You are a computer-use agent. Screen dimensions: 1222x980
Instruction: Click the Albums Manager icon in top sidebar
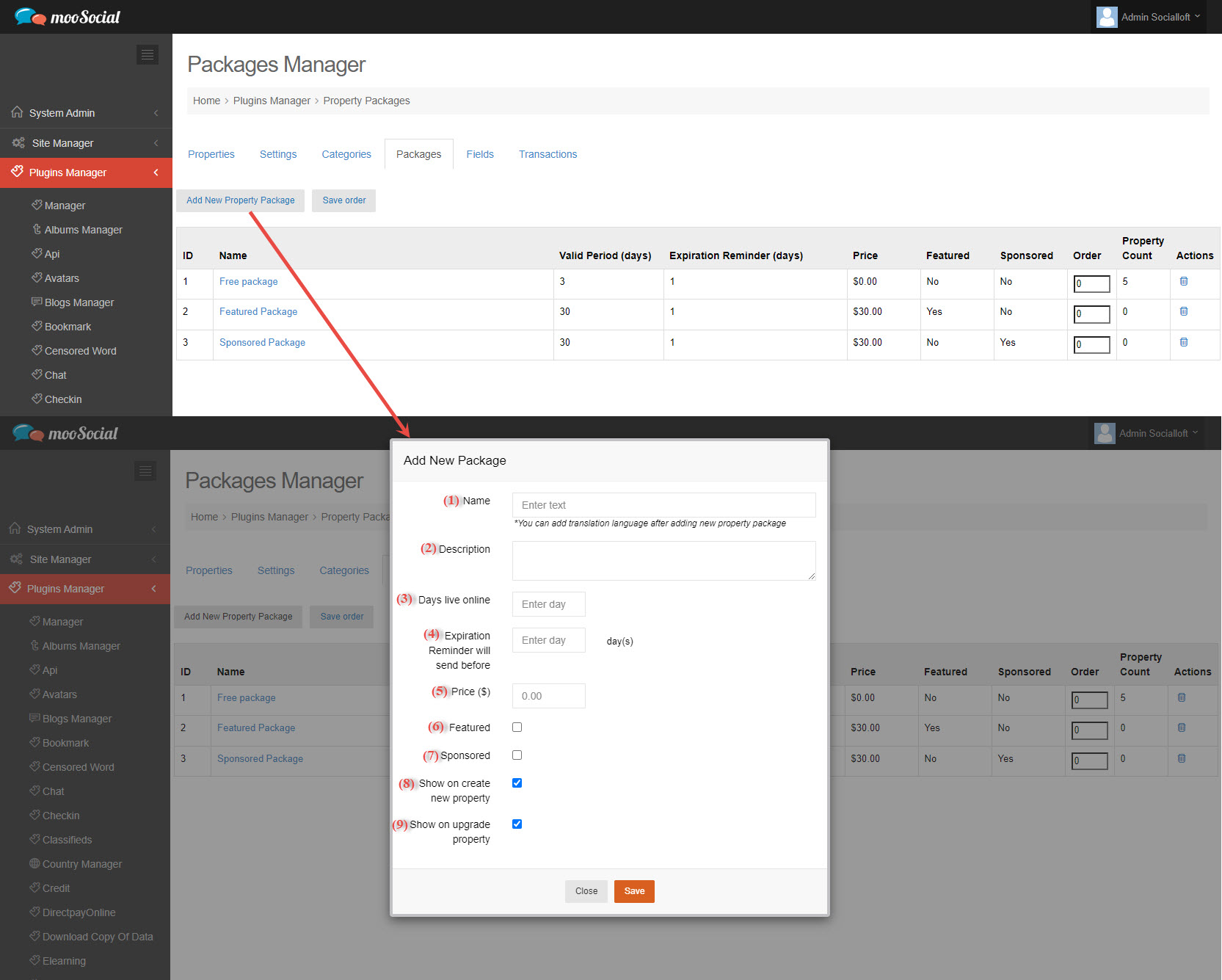37,229
